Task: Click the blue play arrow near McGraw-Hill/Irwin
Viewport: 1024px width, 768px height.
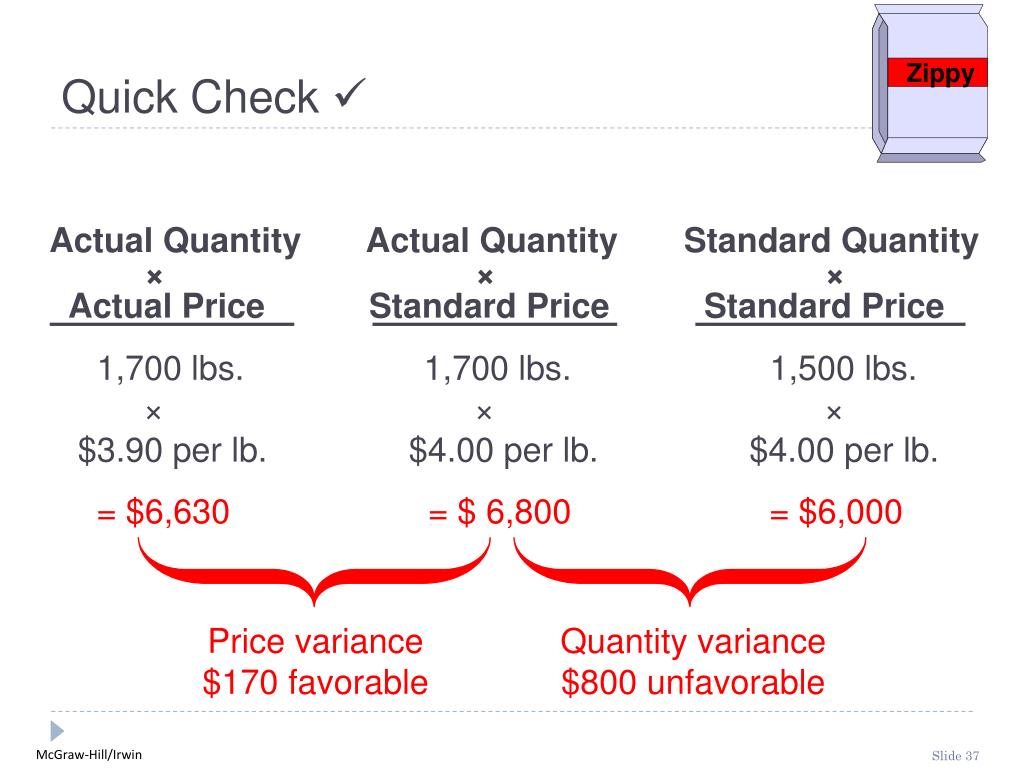Action: click(57, 731)
